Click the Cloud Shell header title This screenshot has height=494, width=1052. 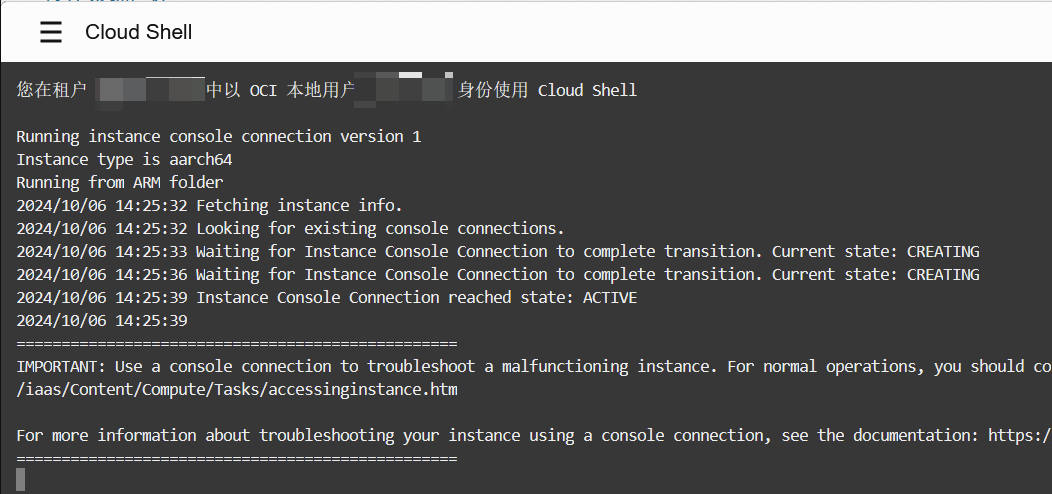(x=138, y=32)
